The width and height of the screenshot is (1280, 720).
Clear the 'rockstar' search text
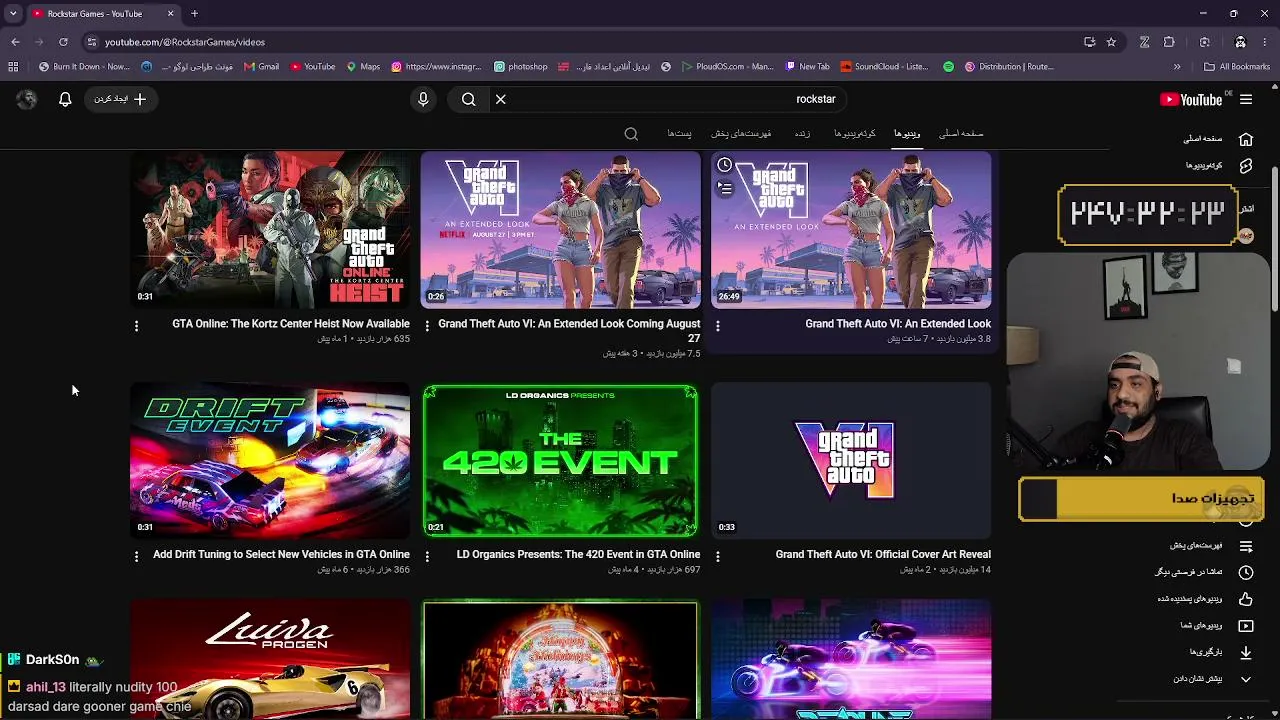[x=501, y=99]
